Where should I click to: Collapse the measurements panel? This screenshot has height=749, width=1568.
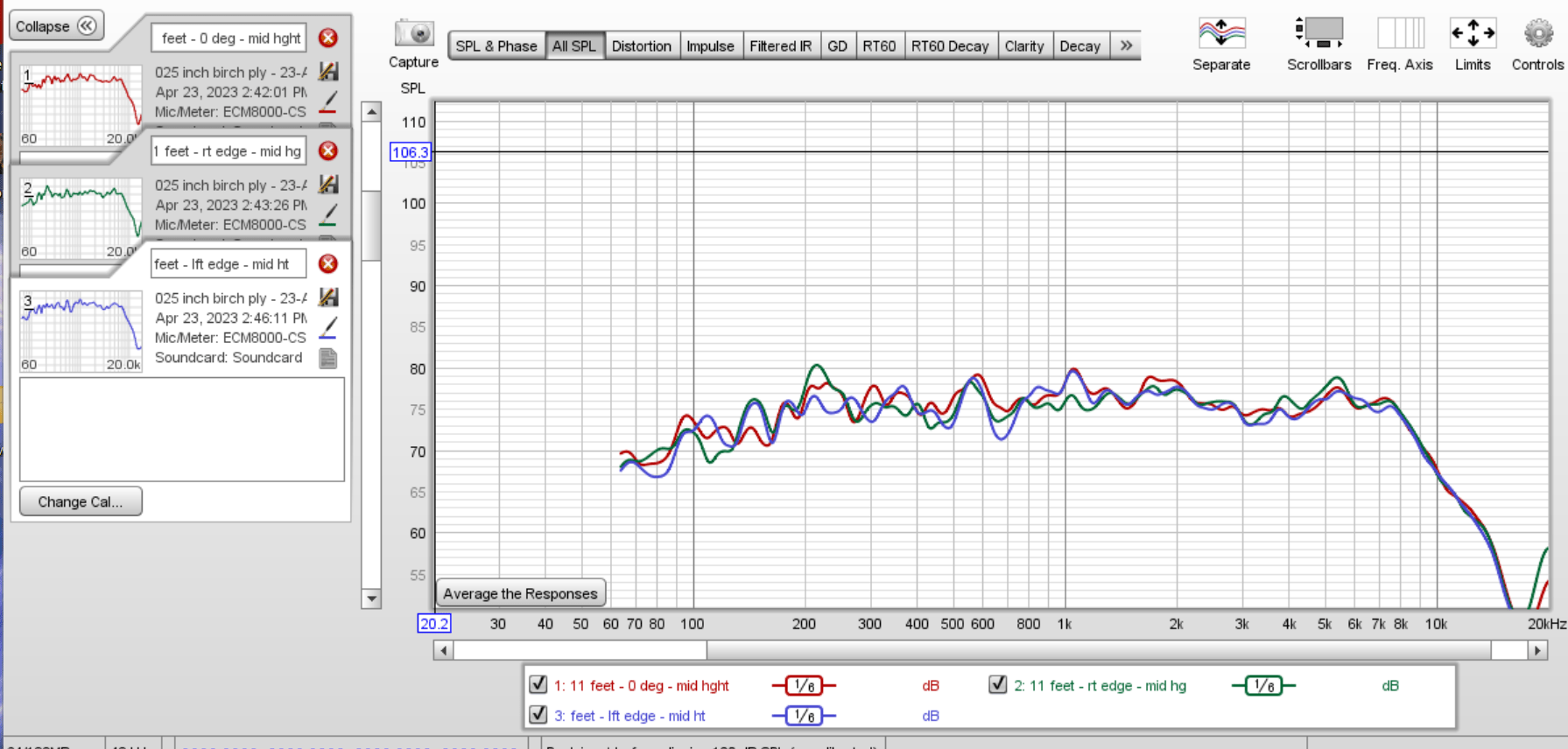56,25
